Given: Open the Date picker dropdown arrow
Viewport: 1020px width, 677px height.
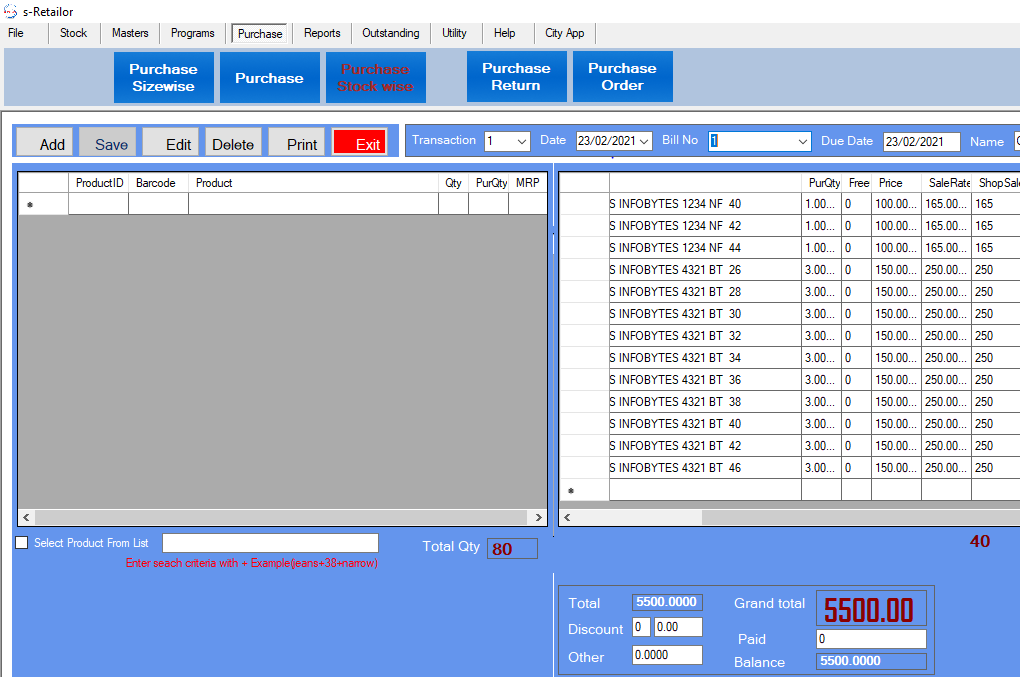Looking at the screenshot, I should [644, 142].
